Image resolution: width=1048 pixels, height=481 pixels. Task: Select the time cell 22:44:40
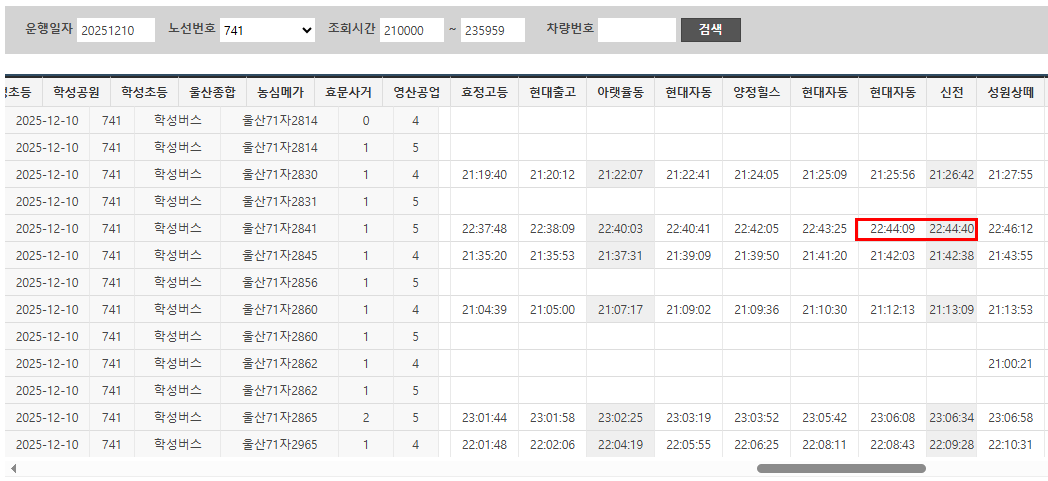951,229
